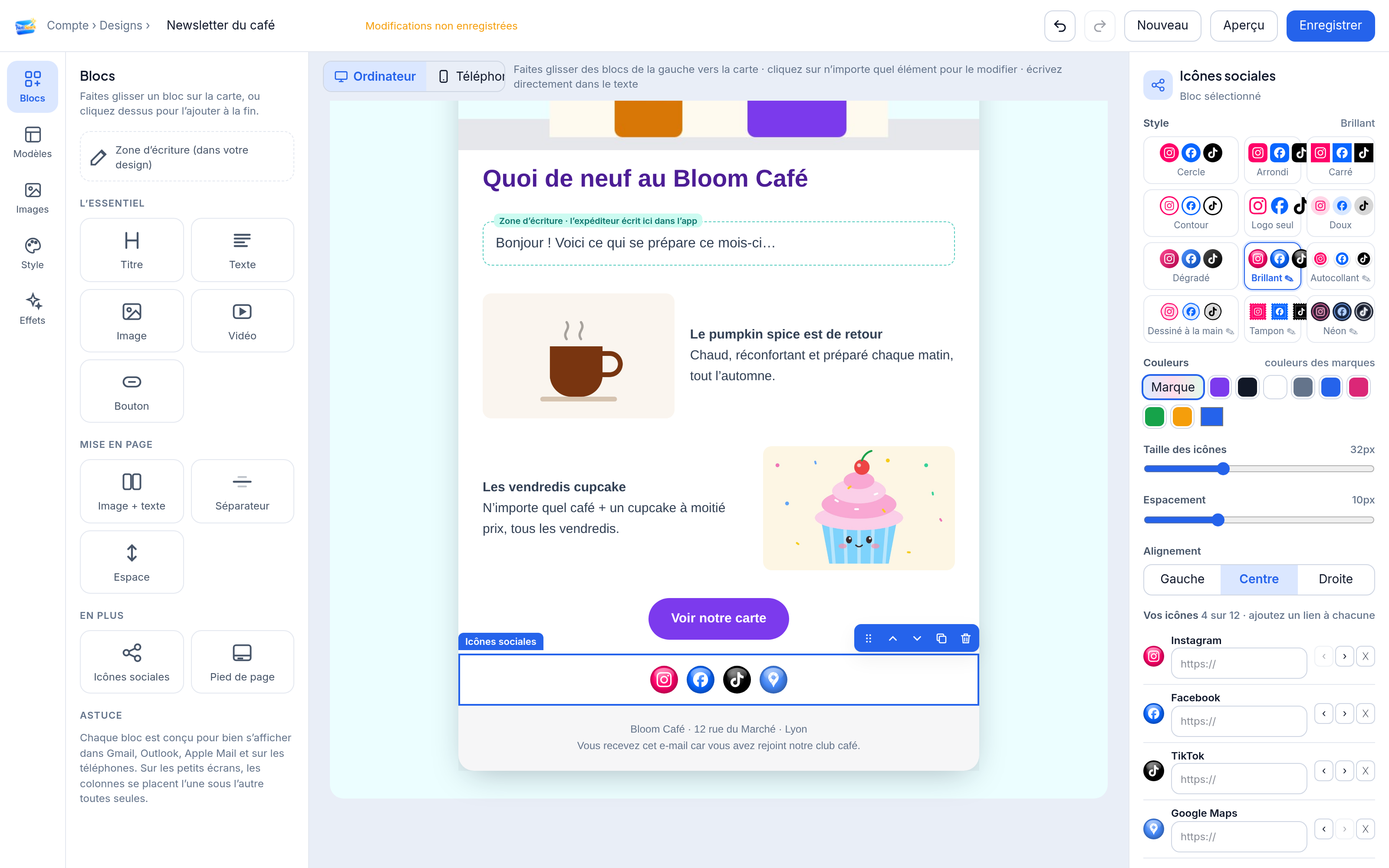The width and height of the screenshot is (1389, 868).
Task: Open the Modèles sidebar panel
Action: coord(33,142)
